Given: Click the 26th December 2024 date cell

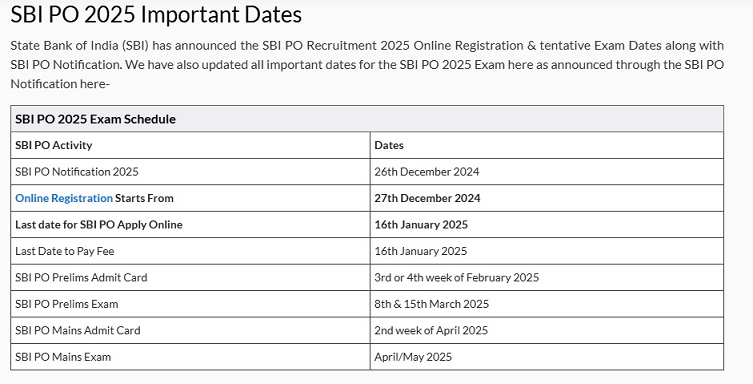Looking at the screenshot, I should (547, 172).
